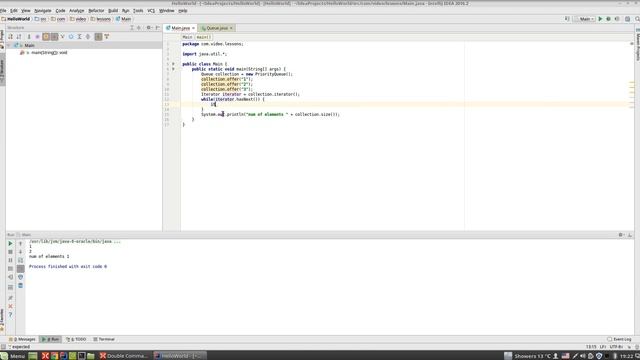Stop the process in the Run panel

click(10, 252)
